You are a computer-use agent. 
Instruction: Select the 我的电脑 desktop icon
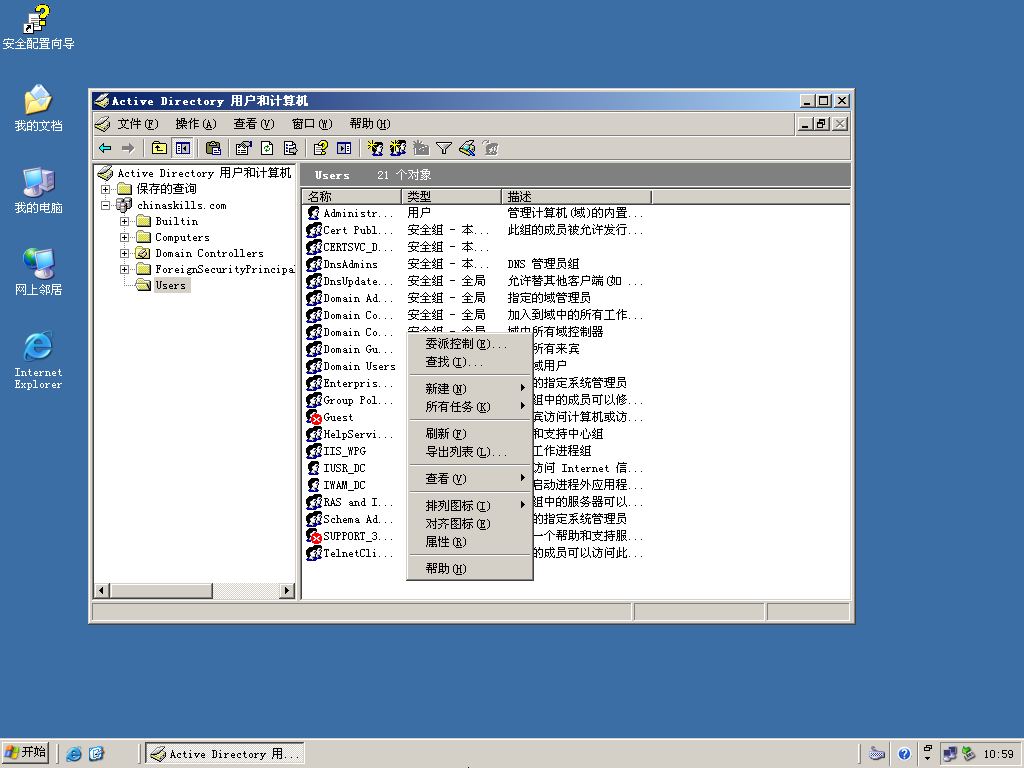pos(38,191)
